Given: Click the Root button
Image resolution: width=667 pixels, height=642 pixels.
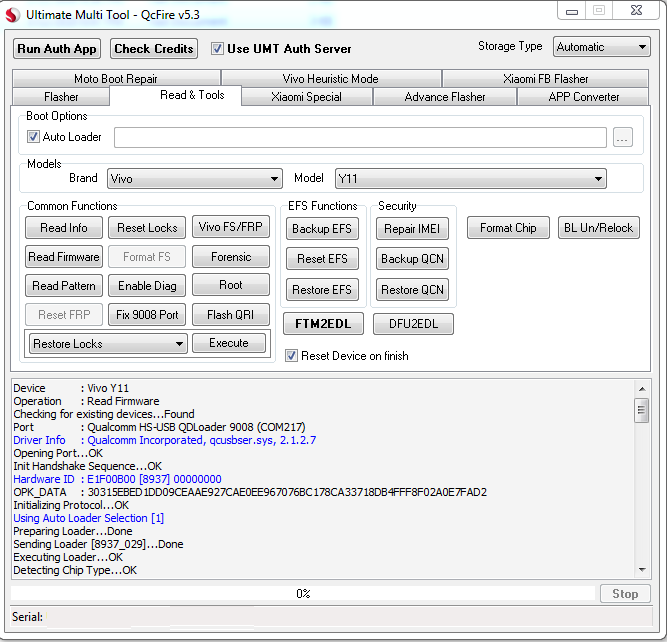Looking at the screenshot, I should 231,285.
